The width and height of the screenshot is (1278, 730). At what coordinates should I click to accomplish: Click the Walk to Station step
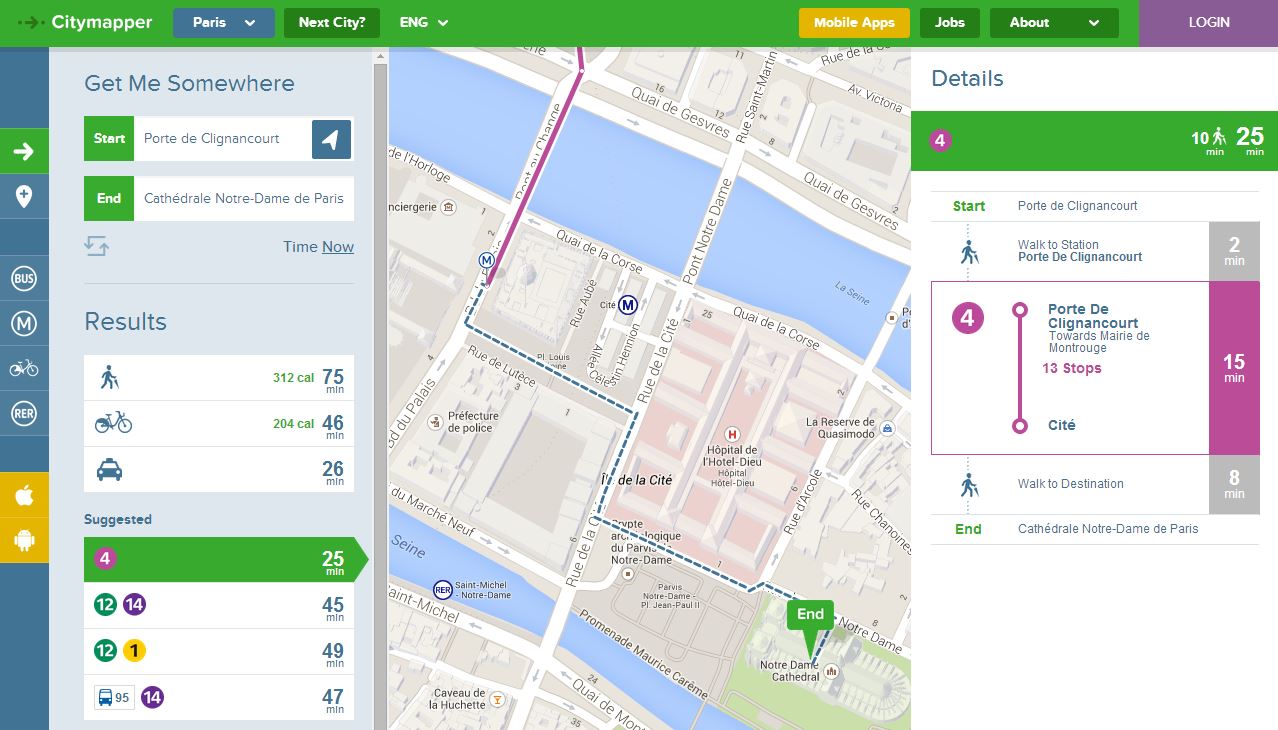(1094, 251)
